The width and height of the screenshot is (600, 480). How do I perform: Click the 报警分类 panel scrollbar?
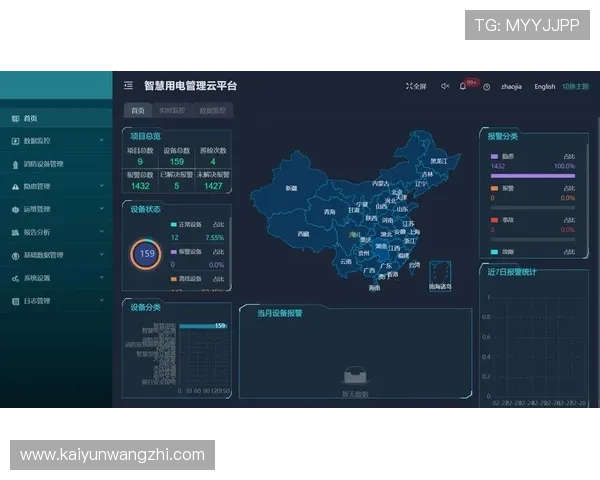click(x=587, y=199)
